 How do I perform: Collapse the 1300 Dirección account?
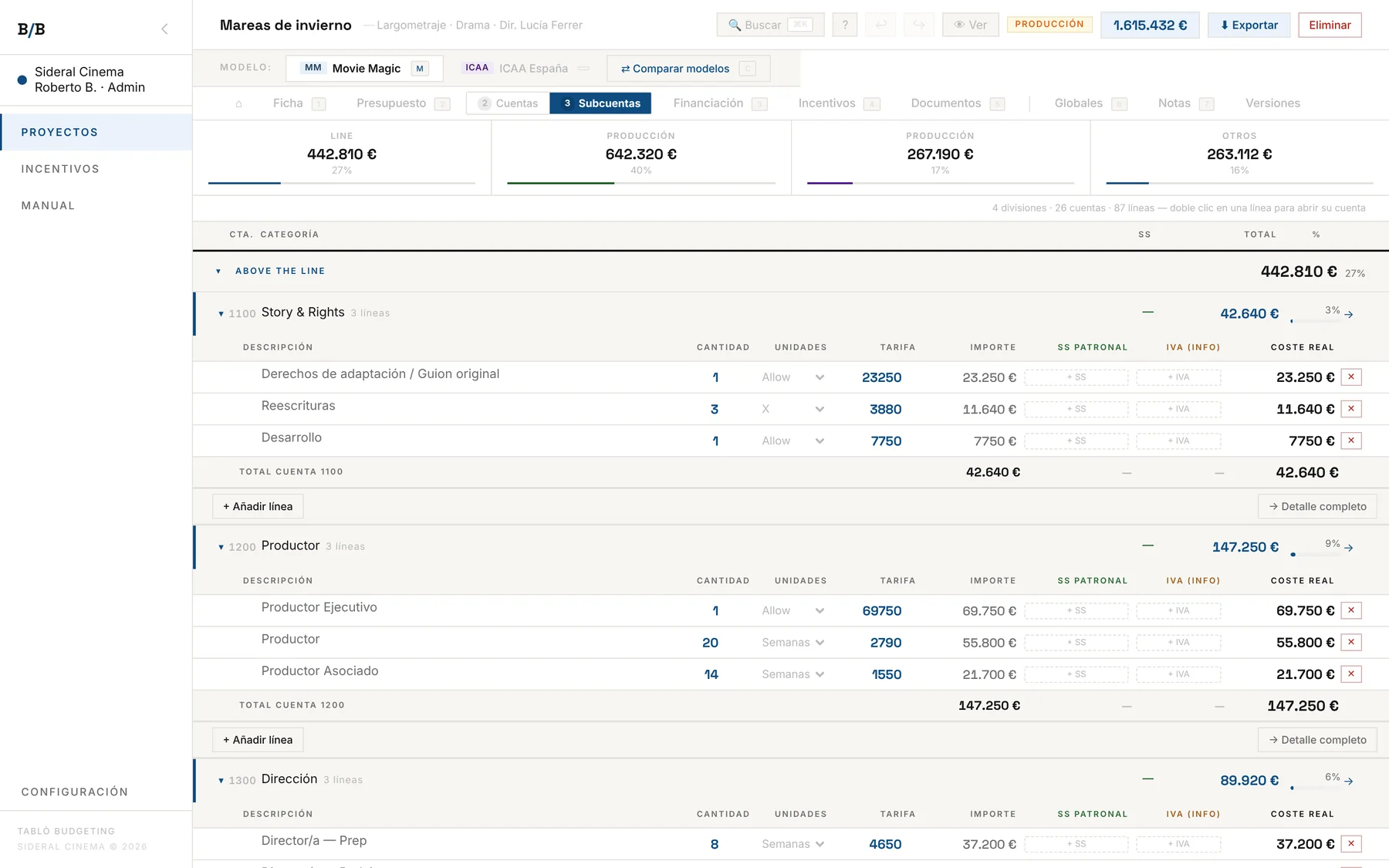point(221,780)
